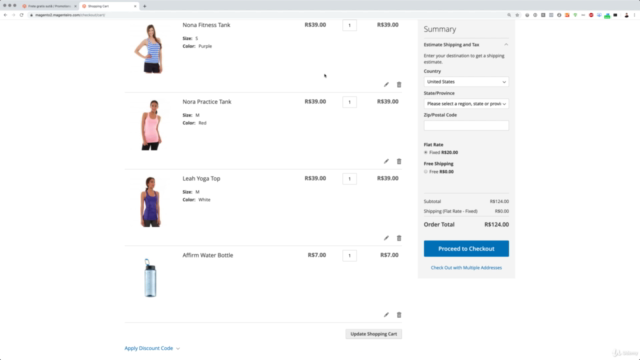Switch to the first Promotions tab
640x360 pixels.
tap(48, 6)
